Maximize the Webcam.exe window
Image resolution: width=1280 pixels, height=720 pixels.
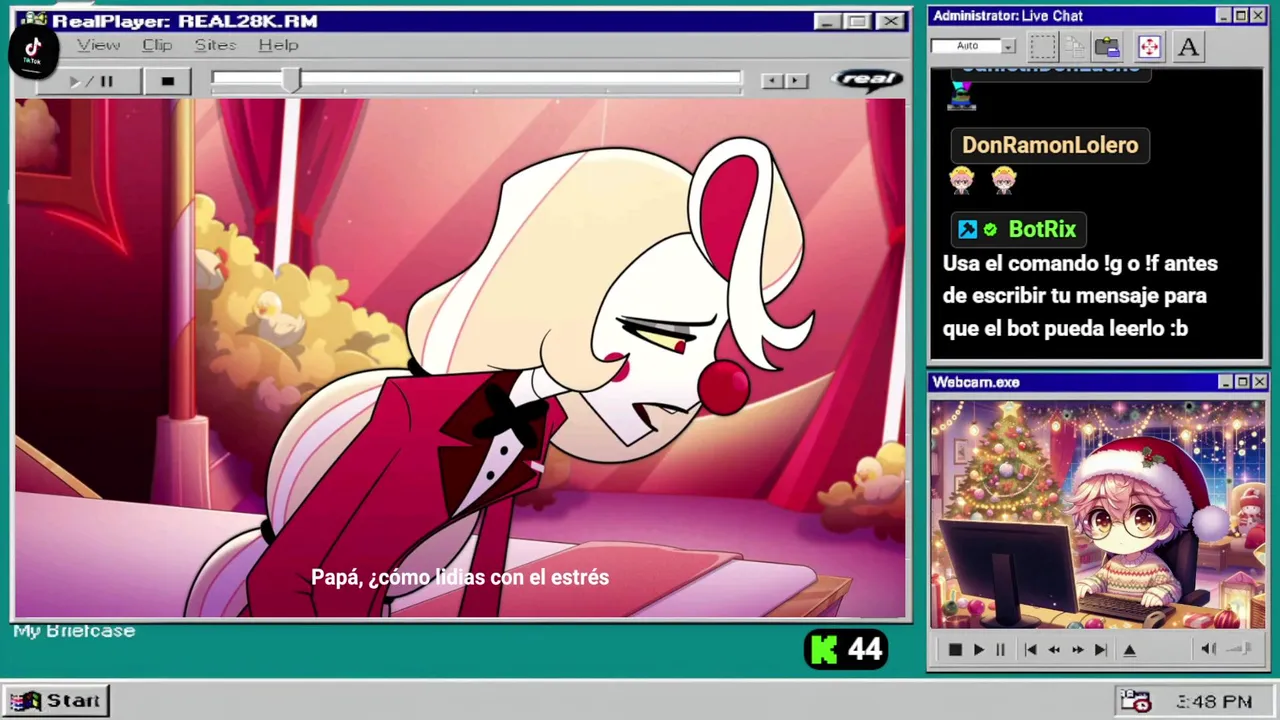pos(1242,382)
